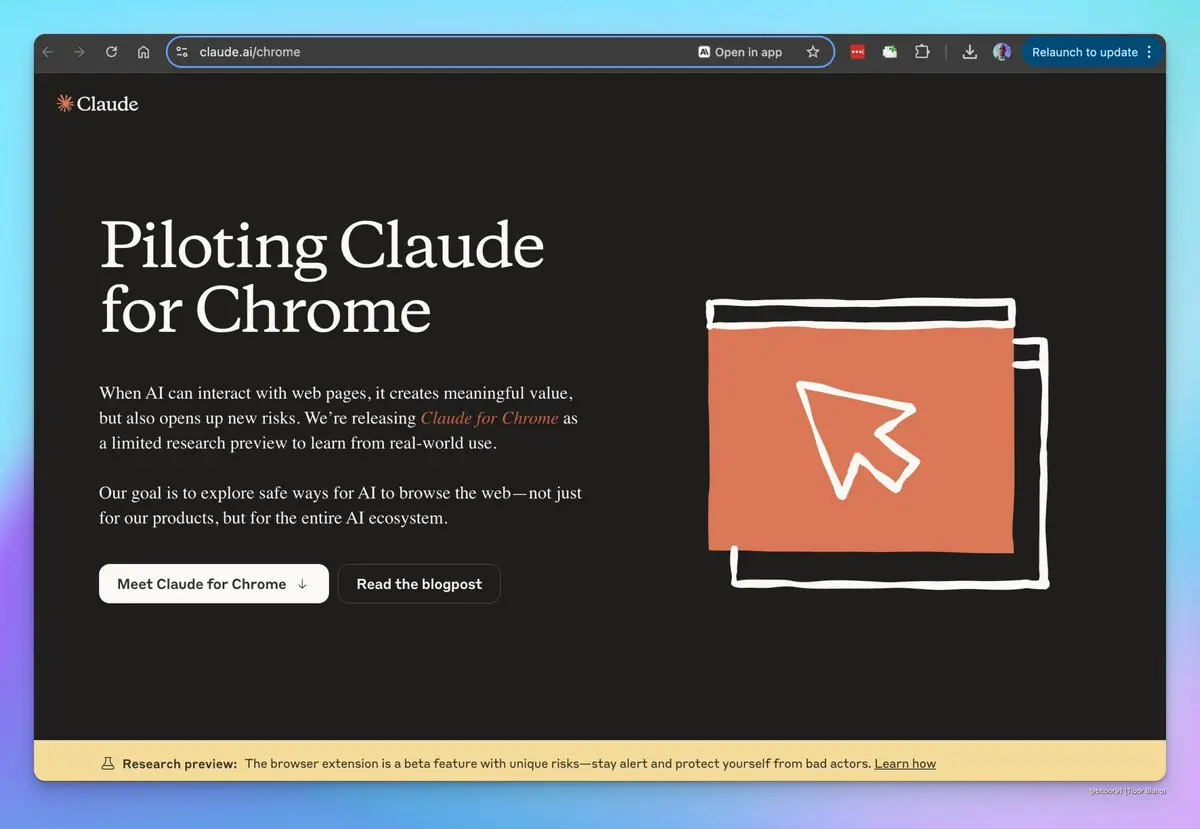Screen dimensions: 1200x829
Task: Click the orange browser cursor illustration
Action: point(877,442)
